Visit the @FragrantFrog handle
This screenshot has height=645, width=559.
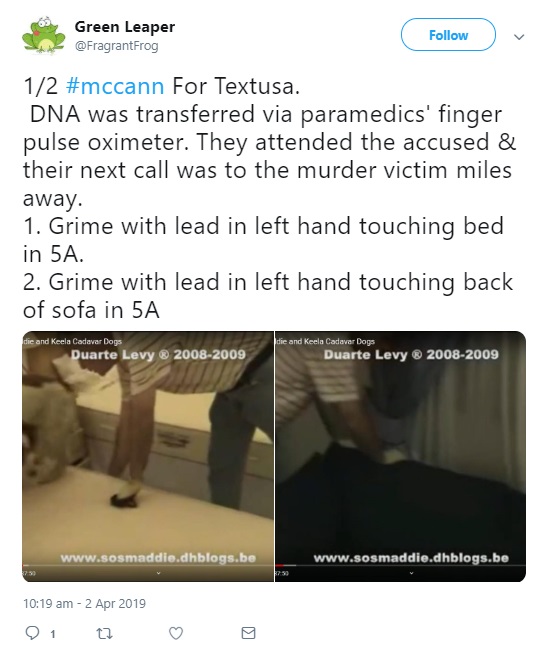116,46
